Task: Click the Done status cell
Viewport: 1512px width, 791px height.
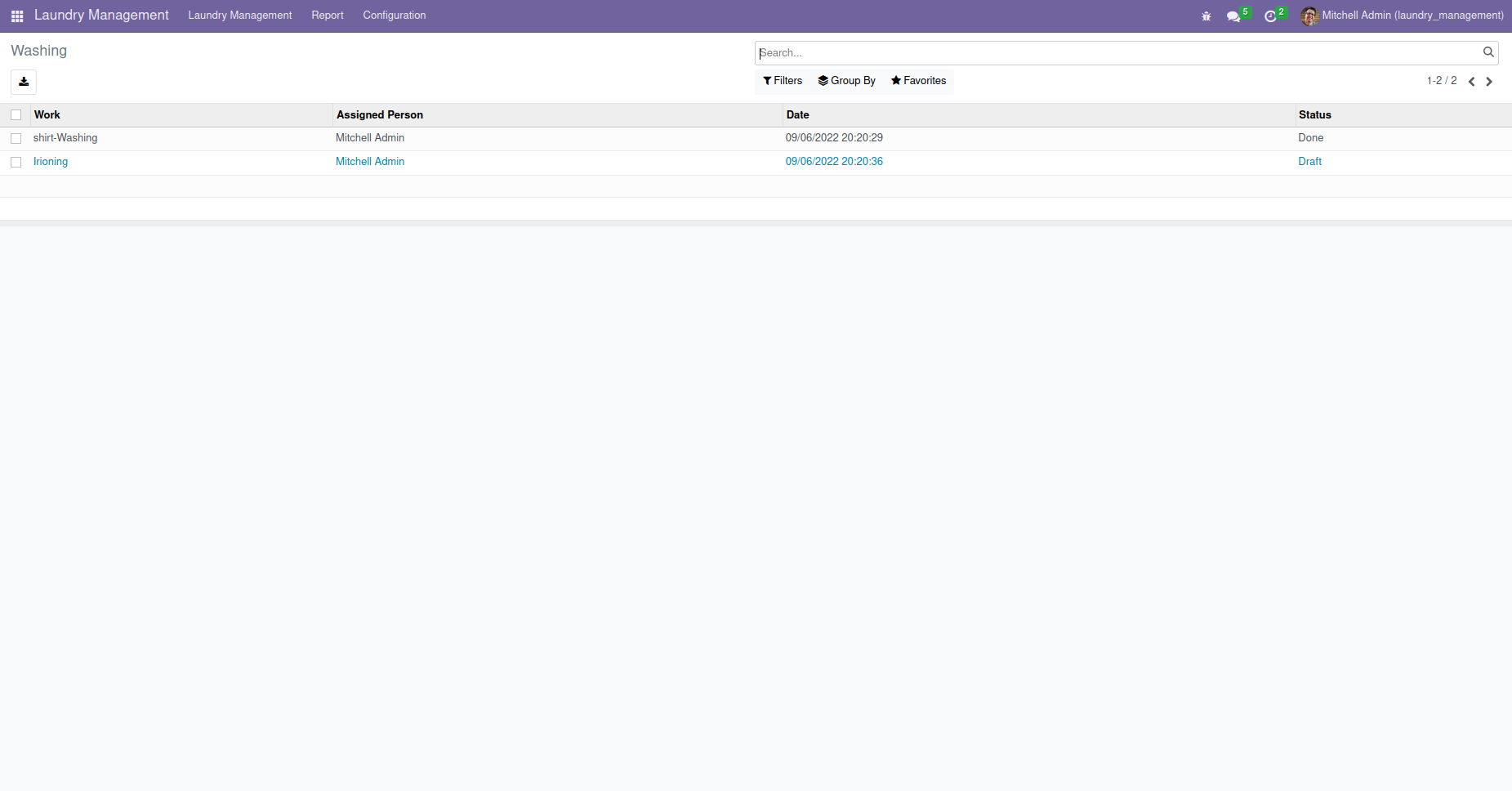Action: pyautogui.click(x=1311, y=138)
